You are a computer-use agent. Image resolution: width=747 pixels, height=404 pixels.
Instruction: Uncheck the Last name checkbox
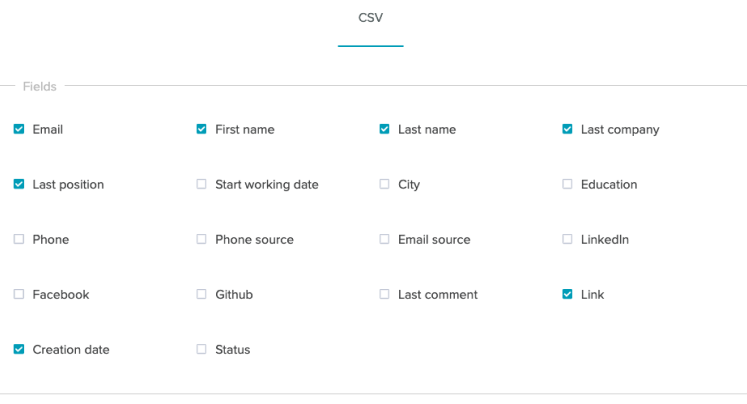coord(384,129)
